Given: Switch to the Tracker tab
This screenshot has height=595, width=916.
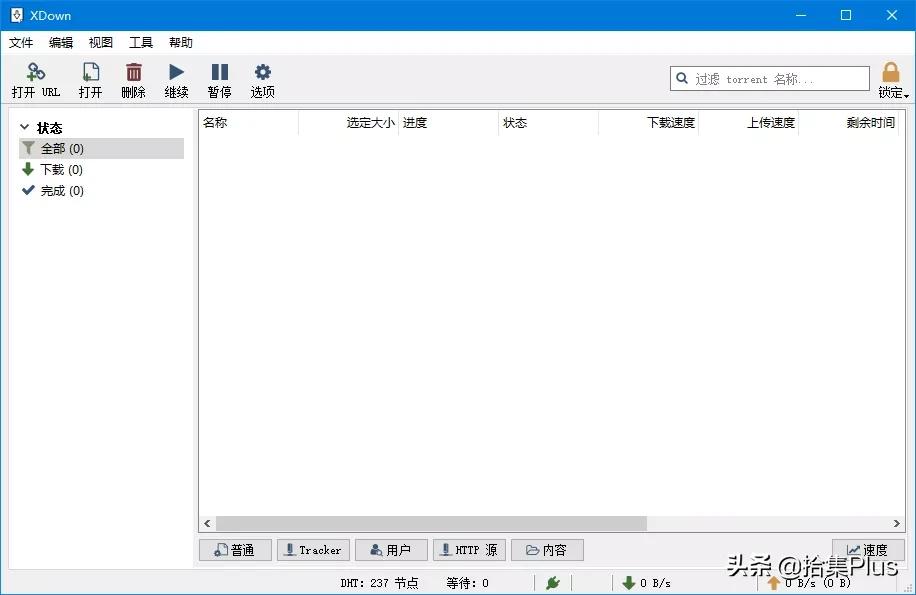Looking at the screenshot, I should point(313,549).
